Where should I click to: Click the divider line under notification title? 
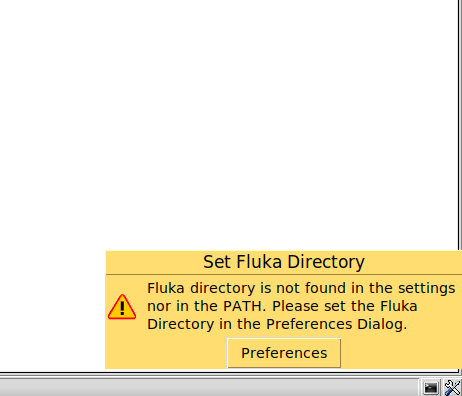(x=284, y=275)
